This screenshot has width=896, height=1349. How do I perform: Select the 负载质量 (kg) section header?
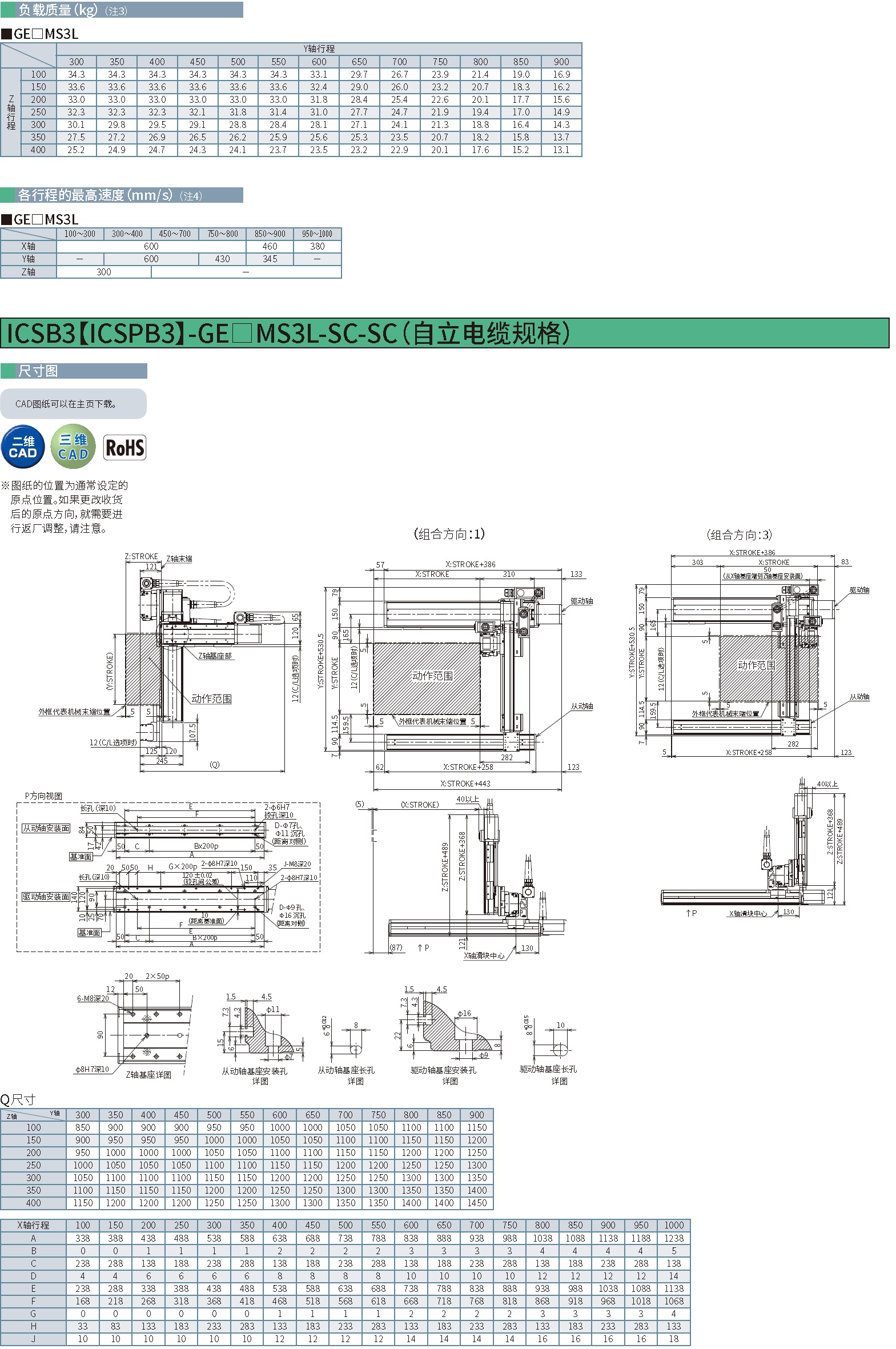click(x=122, y=10)
